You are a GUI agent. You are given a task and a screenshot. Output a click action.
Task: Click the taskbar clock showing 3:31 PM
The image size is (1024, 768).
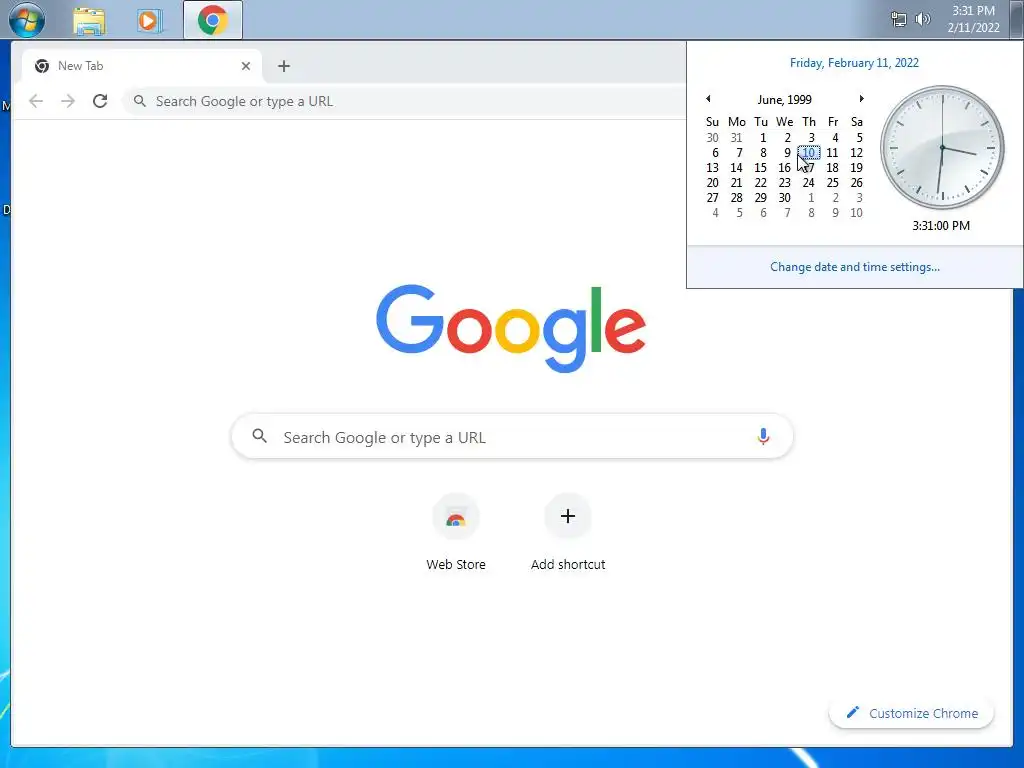click(973, 19)
